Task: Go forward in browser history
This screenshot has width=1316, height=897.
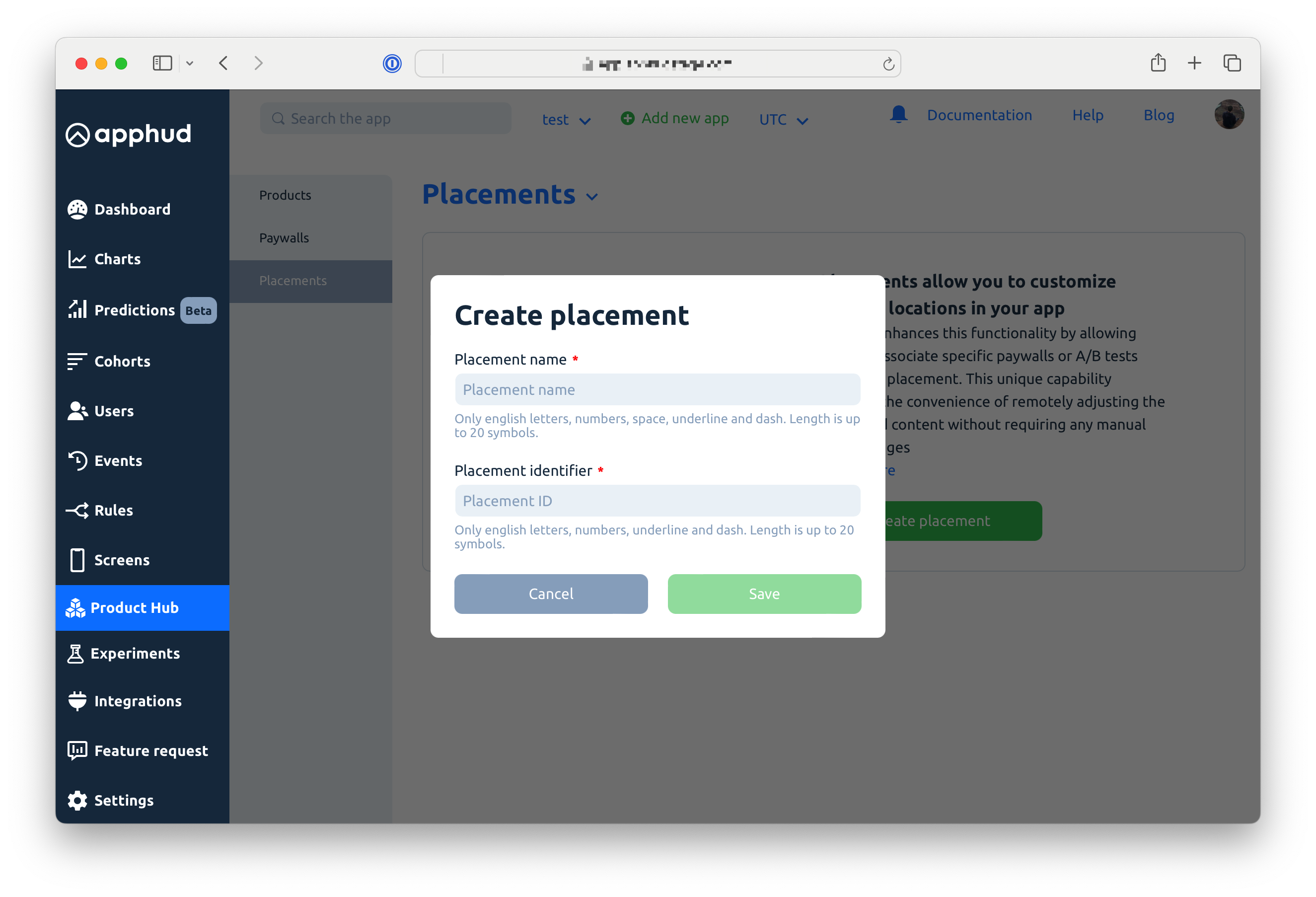Action: (x=258, y=63)
